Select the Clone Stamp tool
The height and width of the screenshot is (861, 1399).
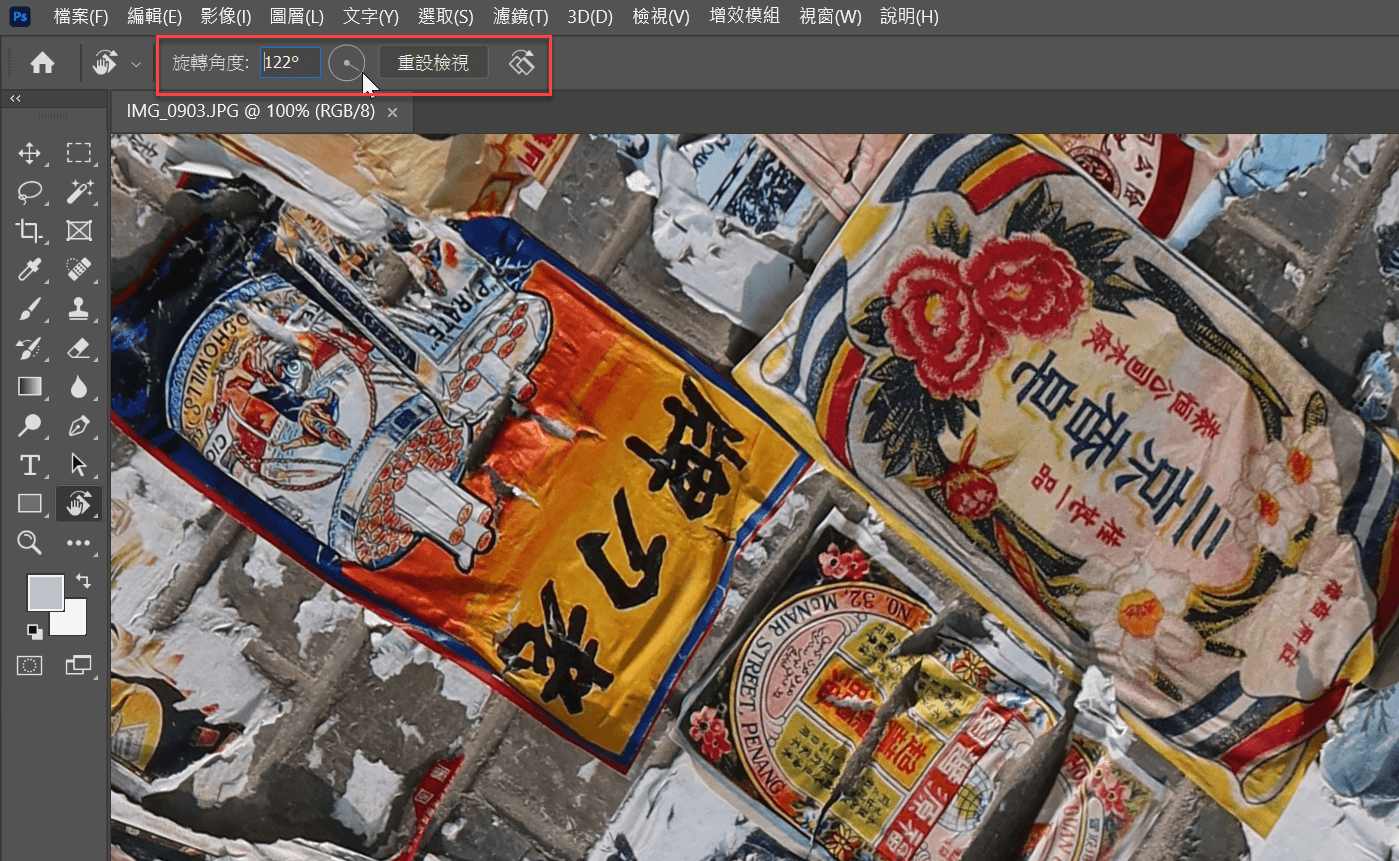pos(79,309)
